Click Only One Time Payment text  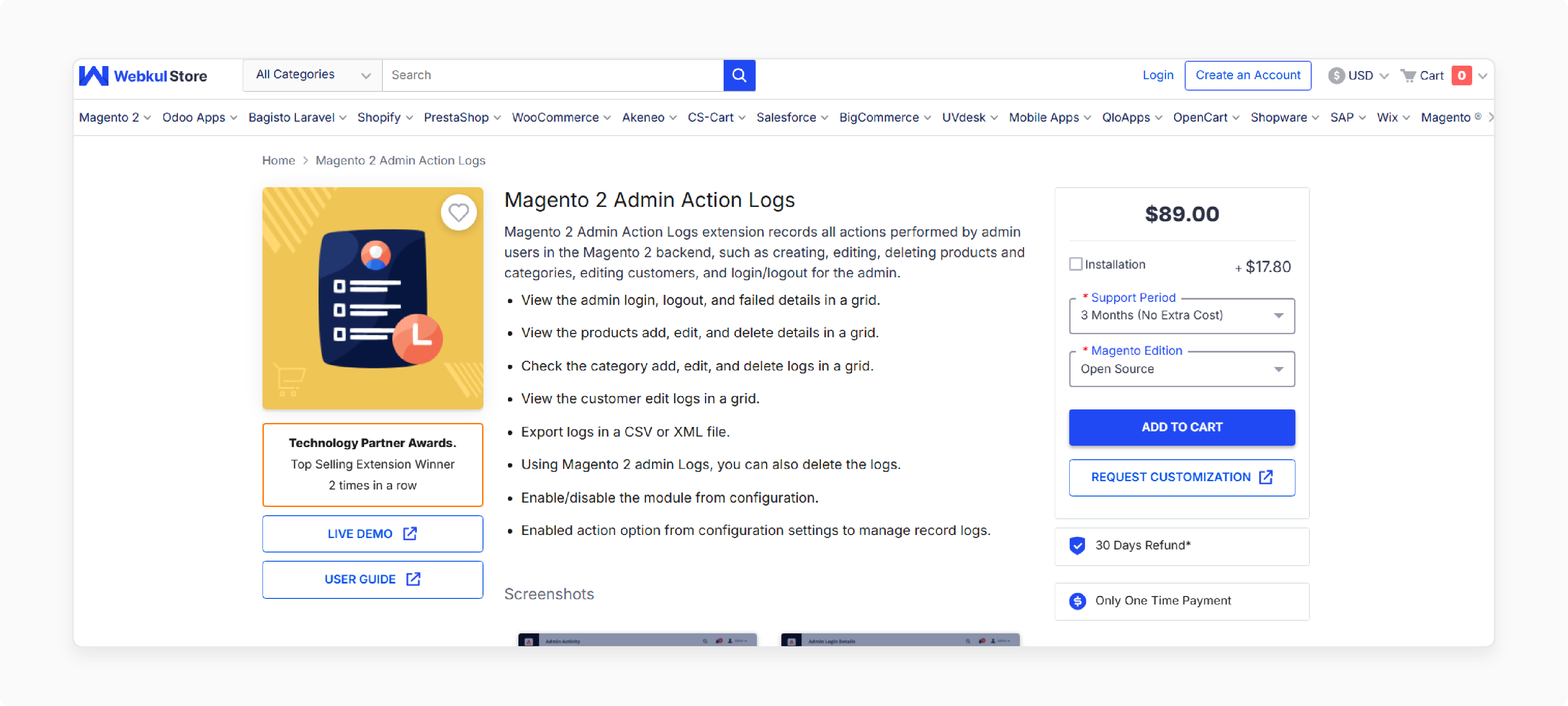[1162, 601]
